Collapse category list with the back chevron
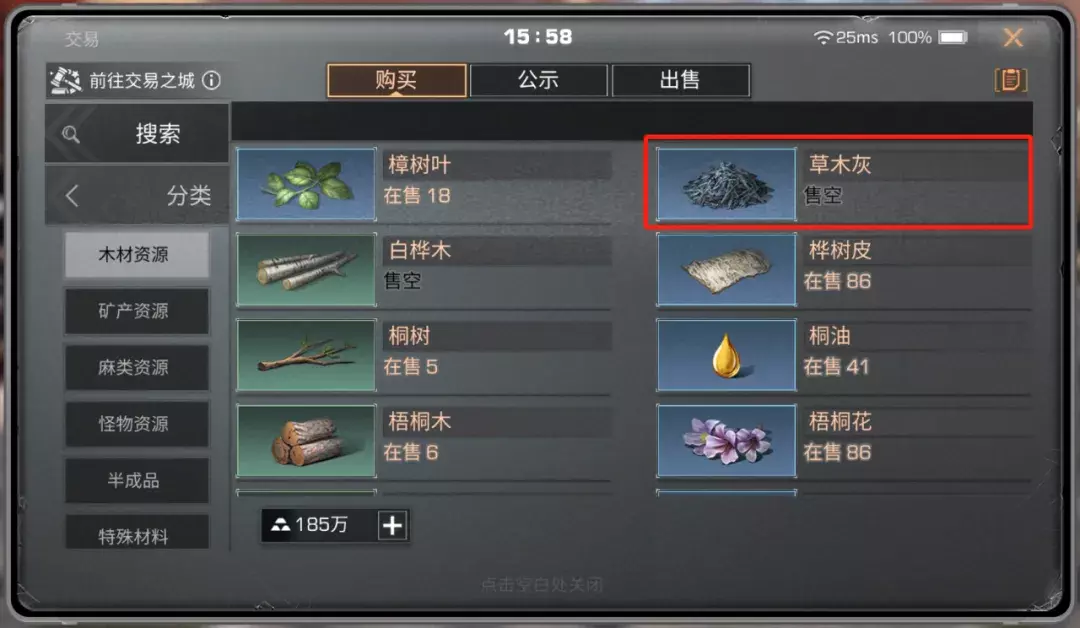This screenshot has width=1080, height=628. tap(72, 196)
